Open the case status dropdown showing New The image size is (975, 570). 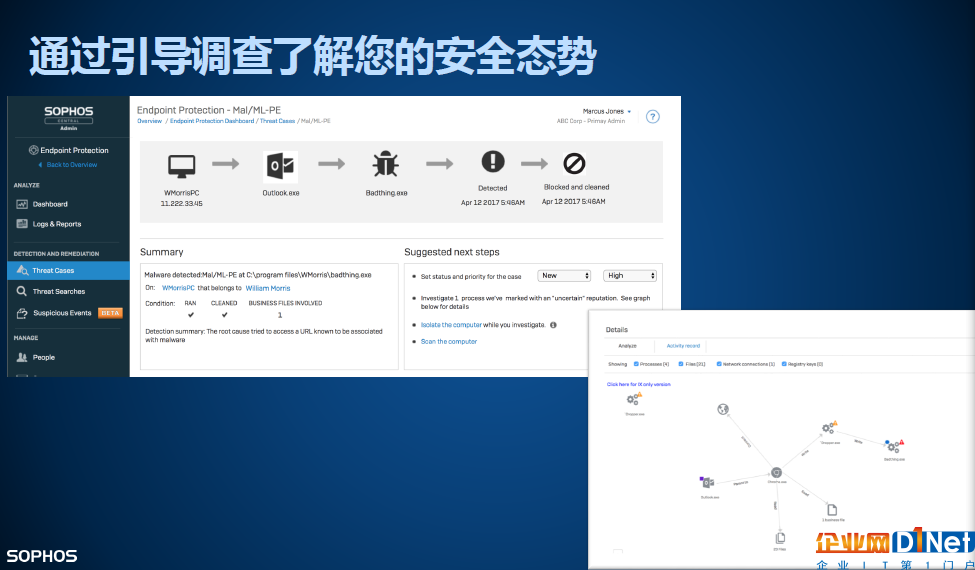563,275
